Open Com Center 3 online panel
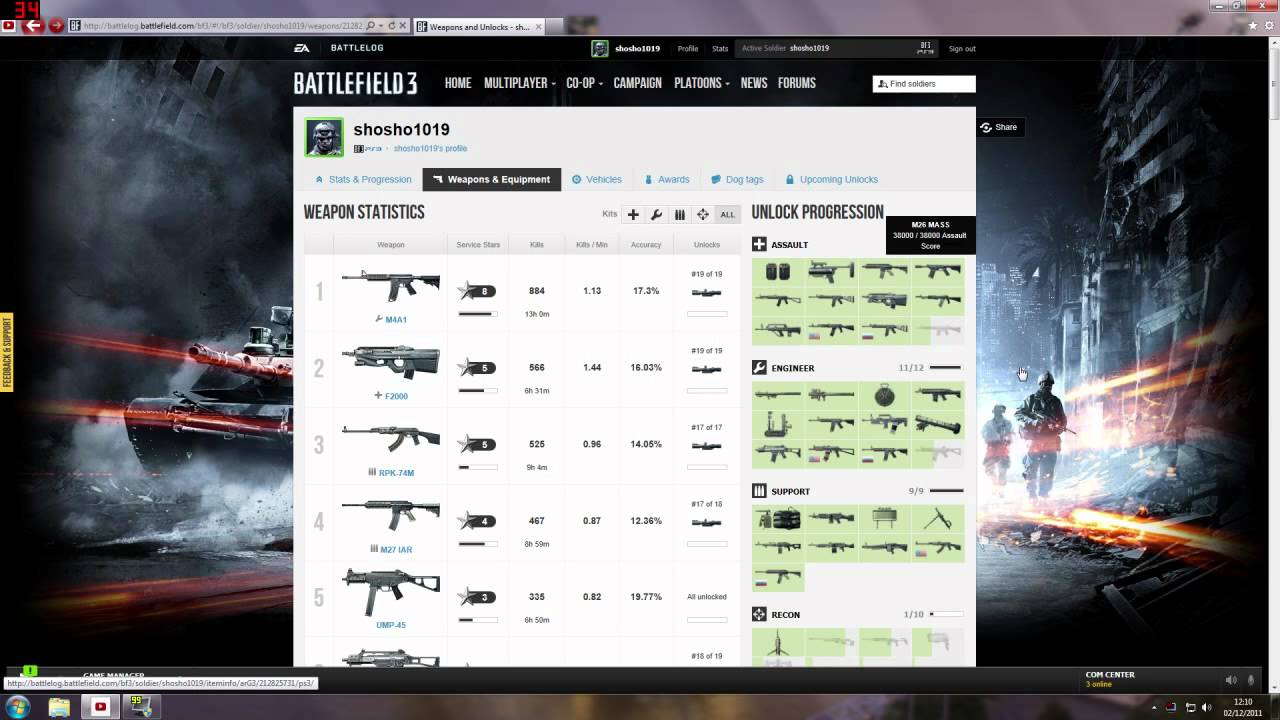1280x720 pixels. click(1110, 679)
